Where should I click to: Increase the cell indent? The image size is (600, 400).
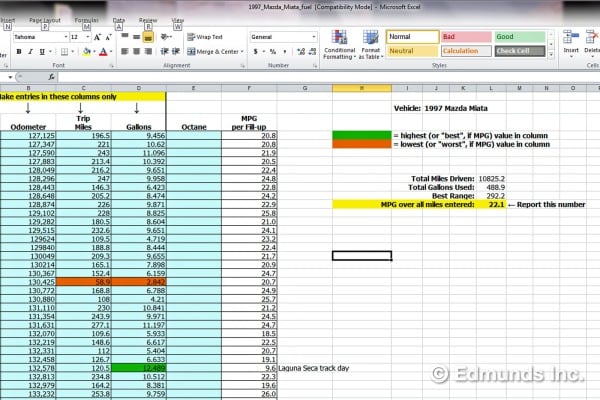click(176, 51)
